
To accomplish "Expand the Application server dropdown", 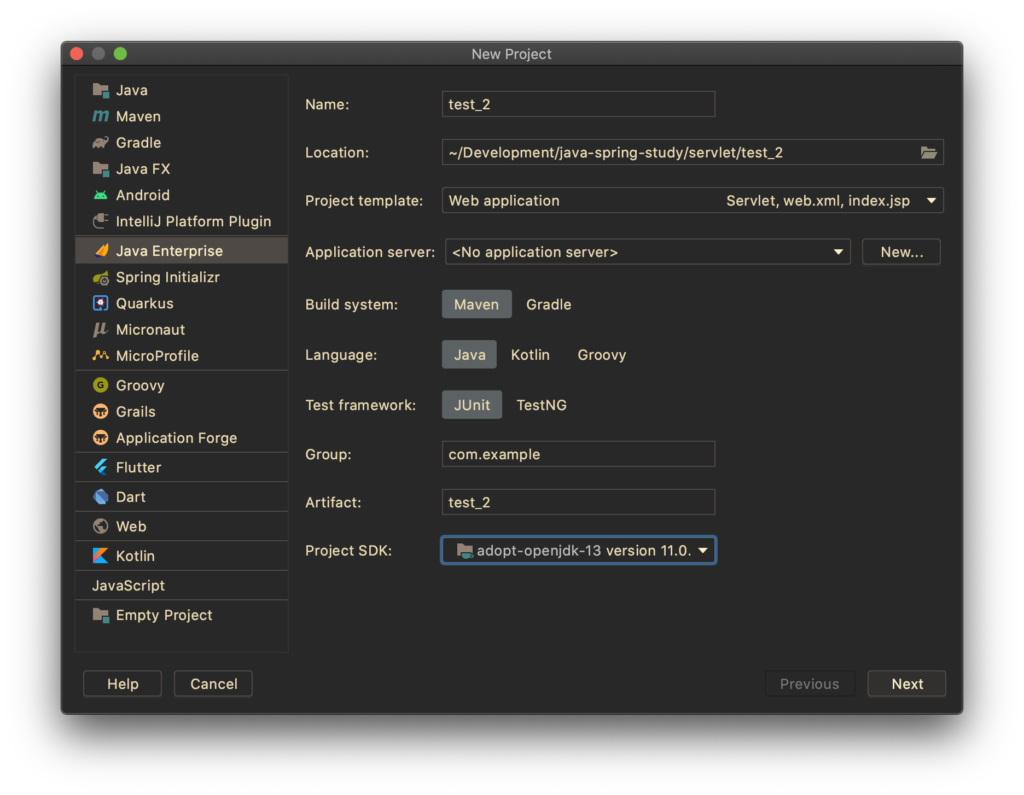I will [838, 252].
